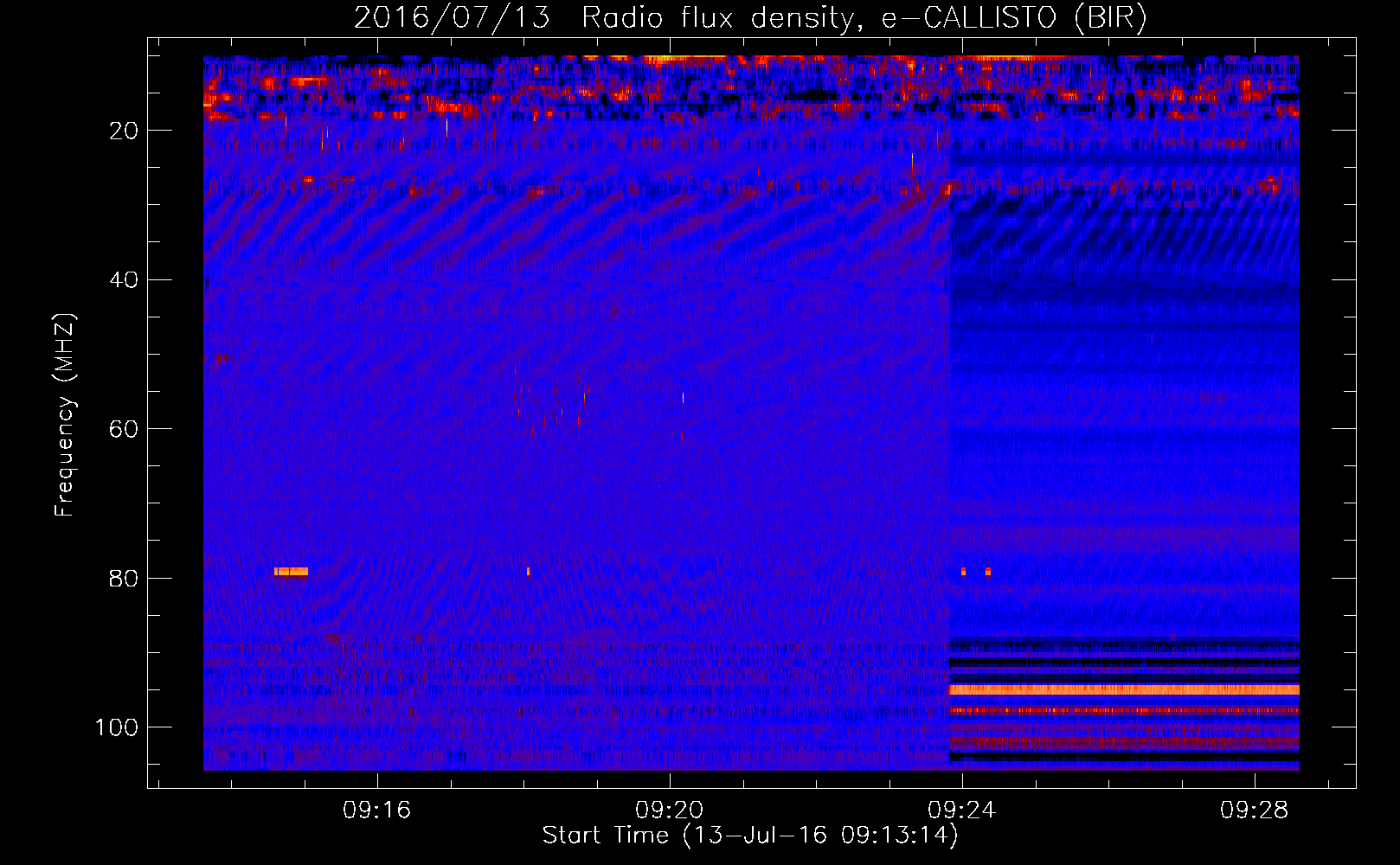Click the 09:20 time tick label
This screenshot has height=865, width=1400.
tap(669, 811)
